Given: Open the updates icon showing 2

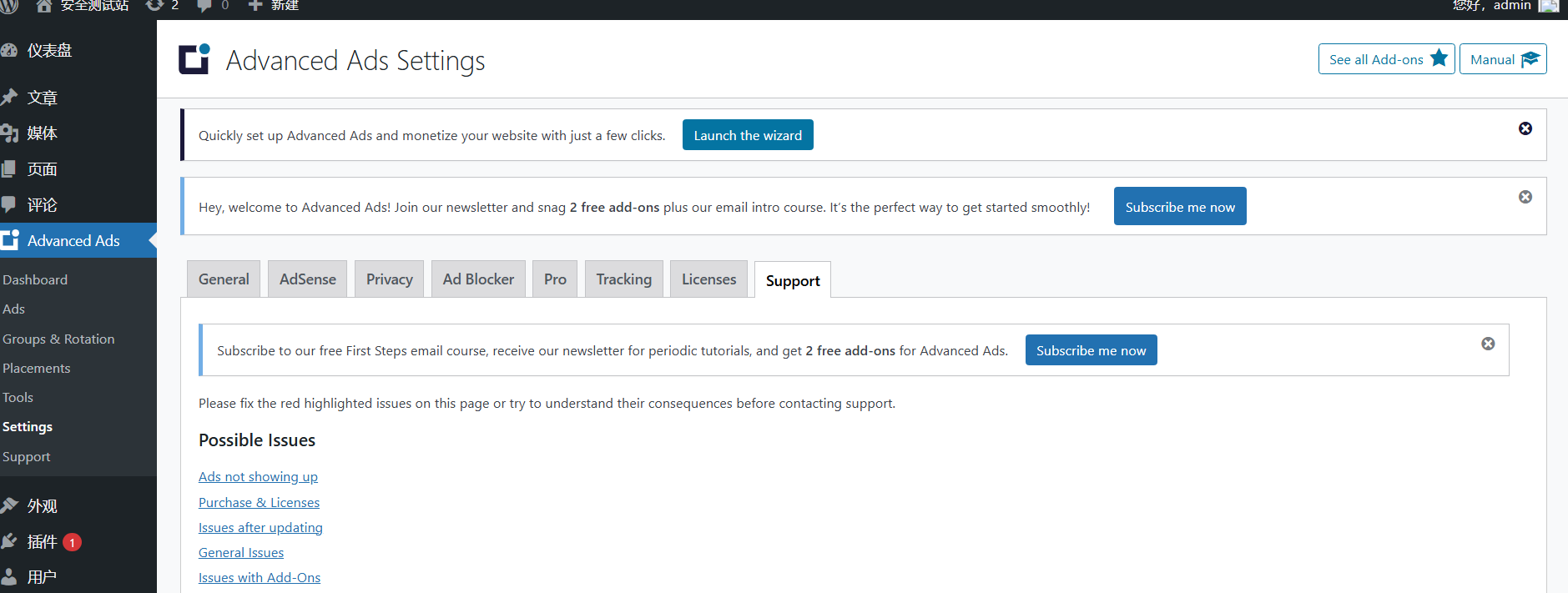Looking at the screenshot, I should click(154, 6).
